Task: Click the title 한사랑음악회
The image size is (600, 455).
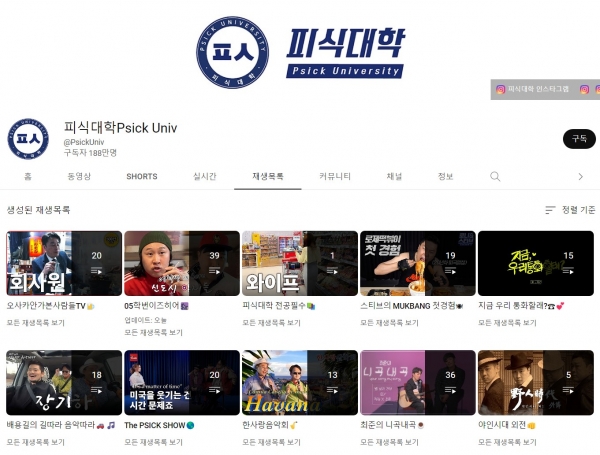Action: [x=270, y=425]
